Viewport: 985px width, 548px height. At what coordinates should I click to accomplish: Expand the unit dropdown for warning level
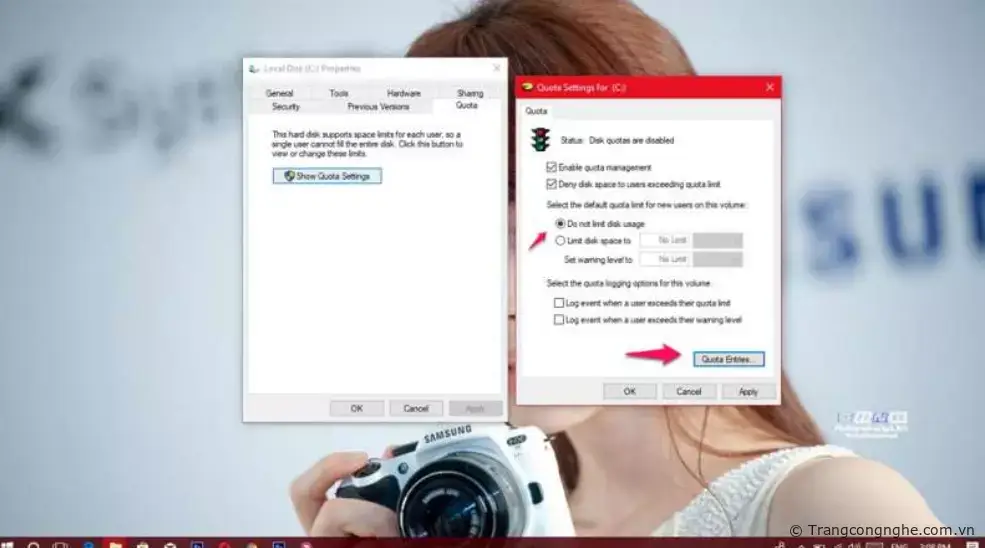point(718,259)
